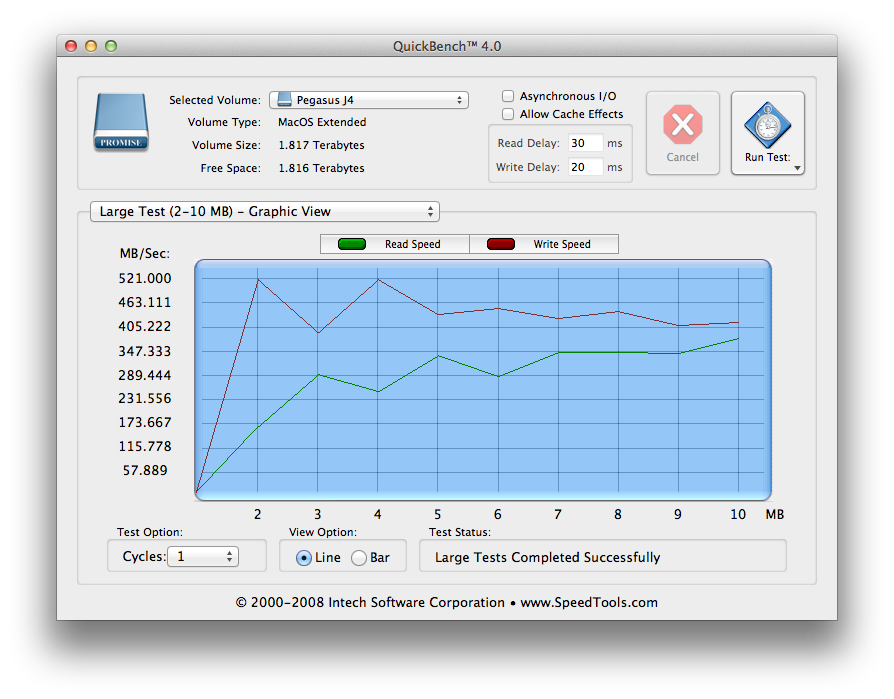
Task: Zoom the QuickBench window with green button
Action: coord(111,46)
